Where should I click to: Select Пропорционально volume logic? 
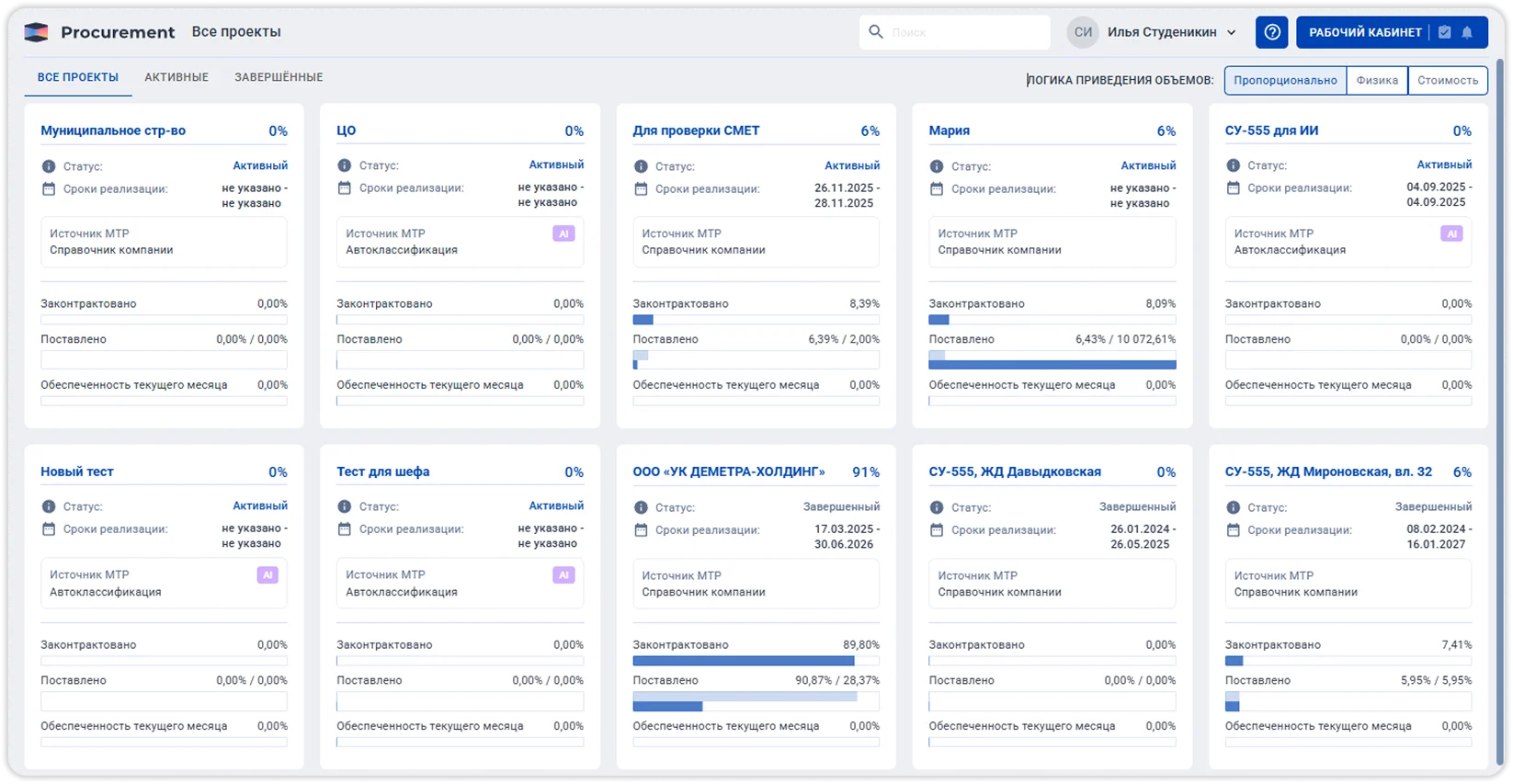(1285, 80)
